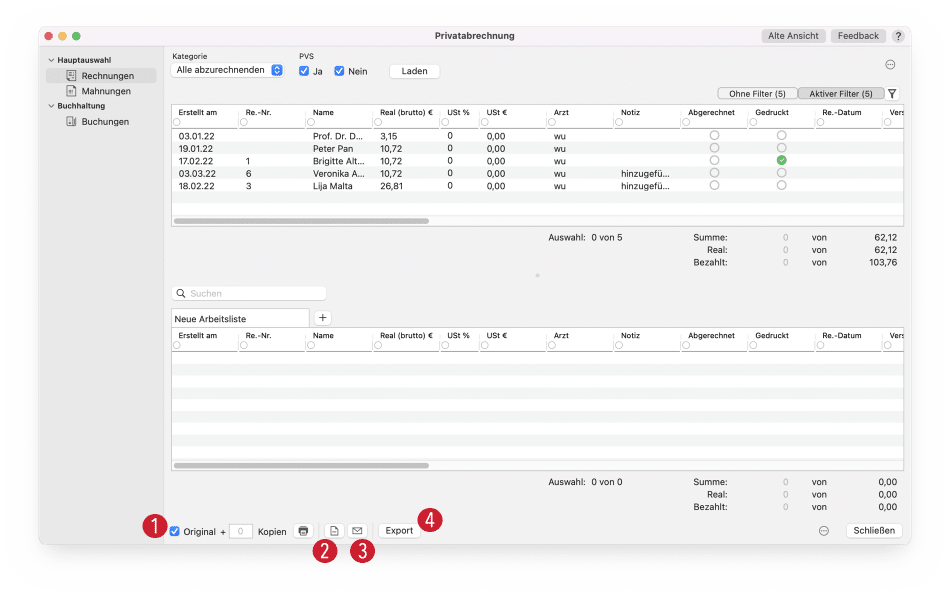Toggle the PVS Ja checkbox
This screenshot has width=950, height=596.
pos(304,71)
